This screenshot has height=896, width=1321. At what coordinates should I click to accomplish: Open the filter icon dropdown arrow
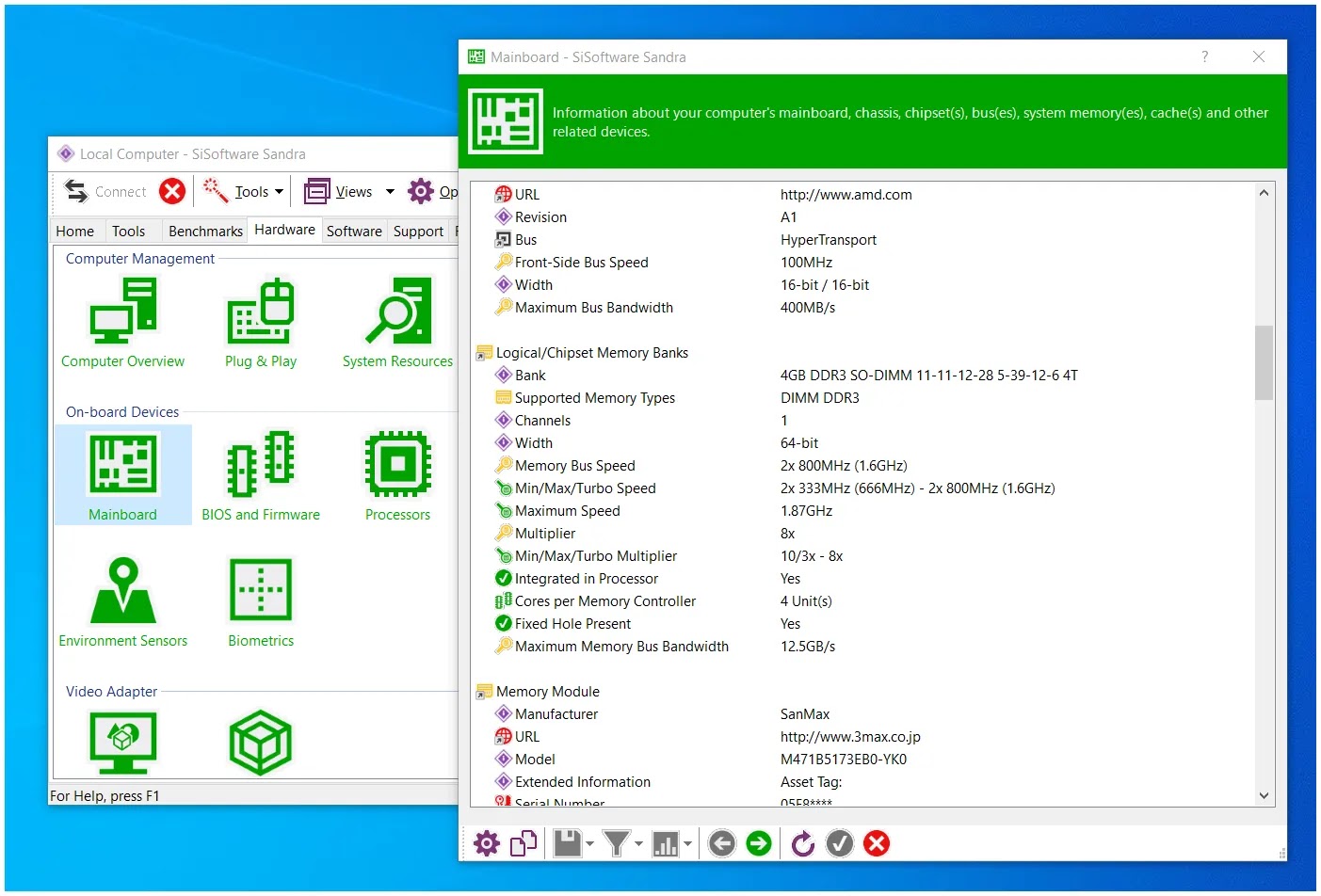(x=638, y=843)
